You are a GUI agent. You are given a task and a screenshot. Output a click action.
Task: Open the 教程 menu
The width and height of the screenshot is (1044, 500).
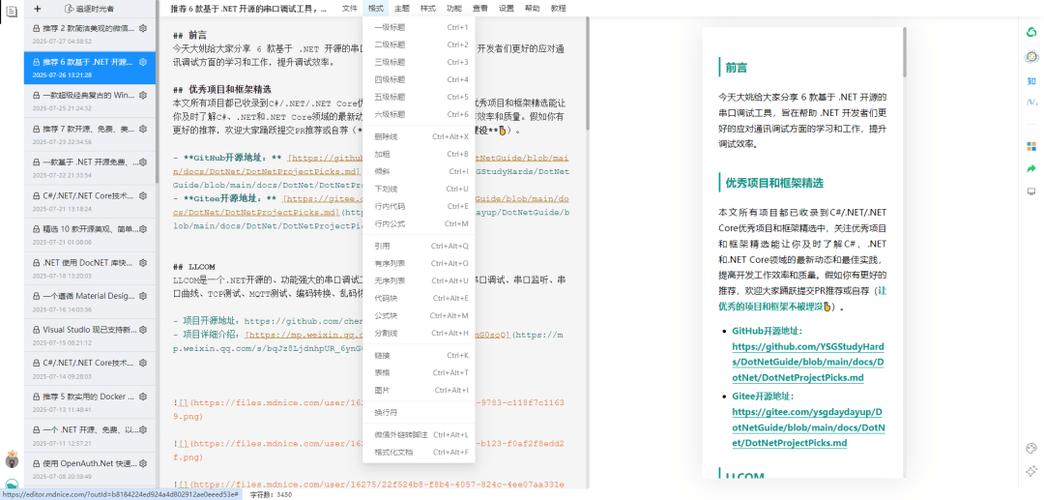point(559,9)
